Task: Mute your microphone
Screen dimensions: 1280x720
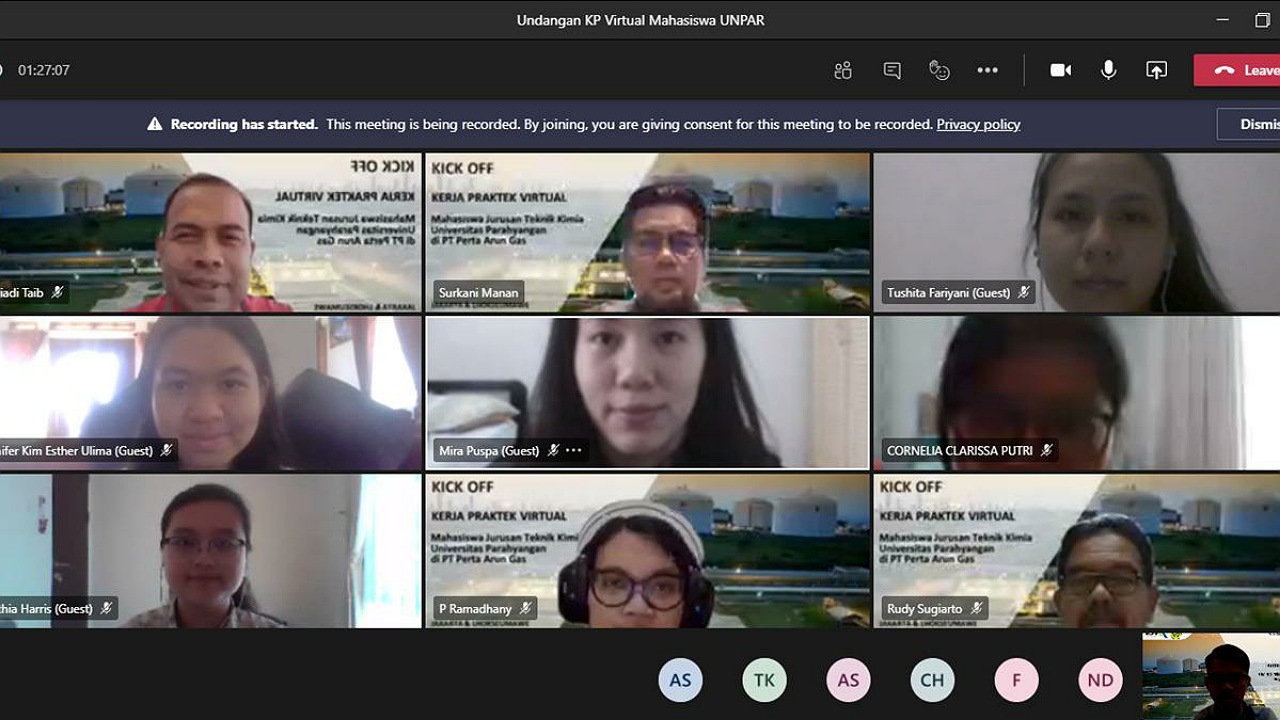Action: [1108, 70]
